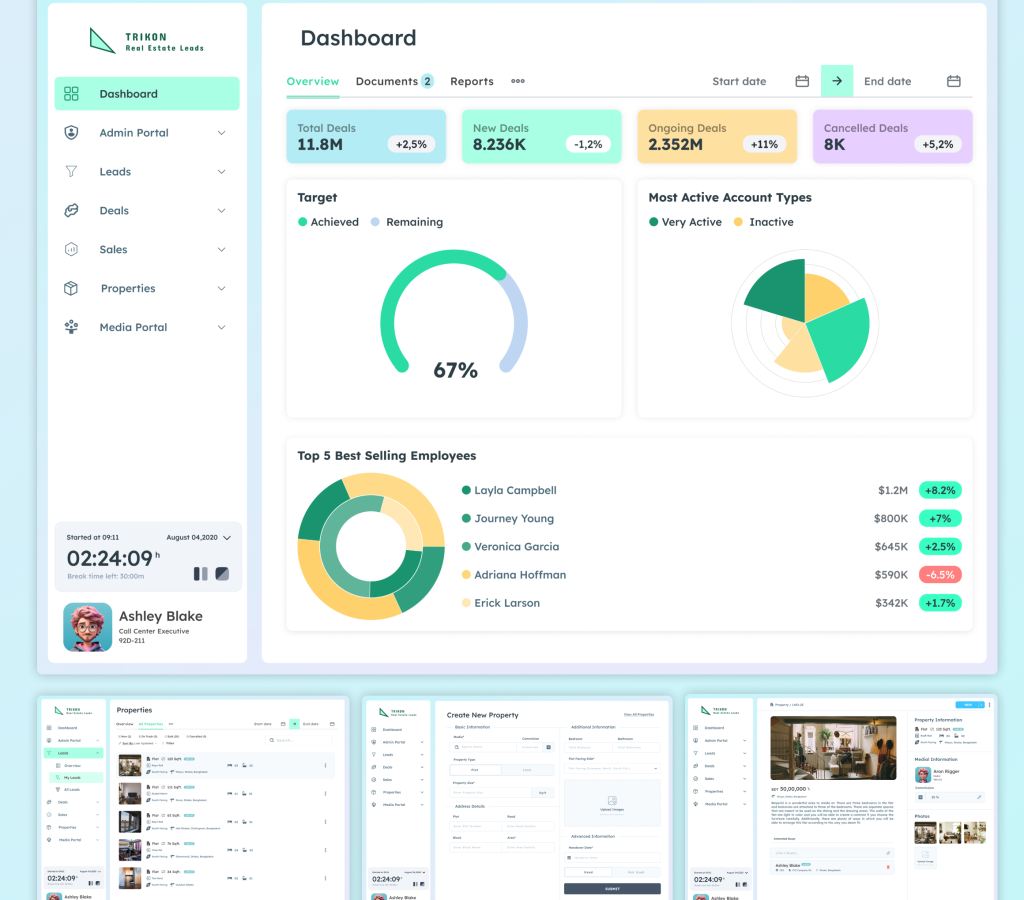The width and height of the screenshot is (1024, 900).
Task: Collapse the Properties sidebar chevron
Action: pos(222,288)
